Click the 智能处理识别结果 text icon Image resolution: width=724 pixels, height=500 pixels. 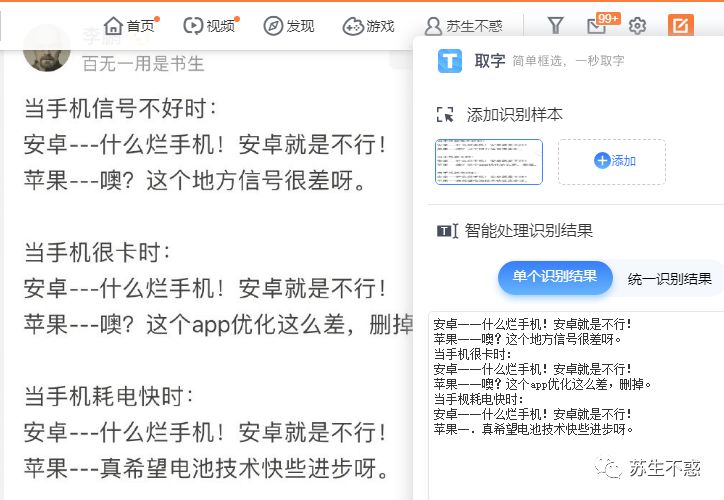click(447, 230)
